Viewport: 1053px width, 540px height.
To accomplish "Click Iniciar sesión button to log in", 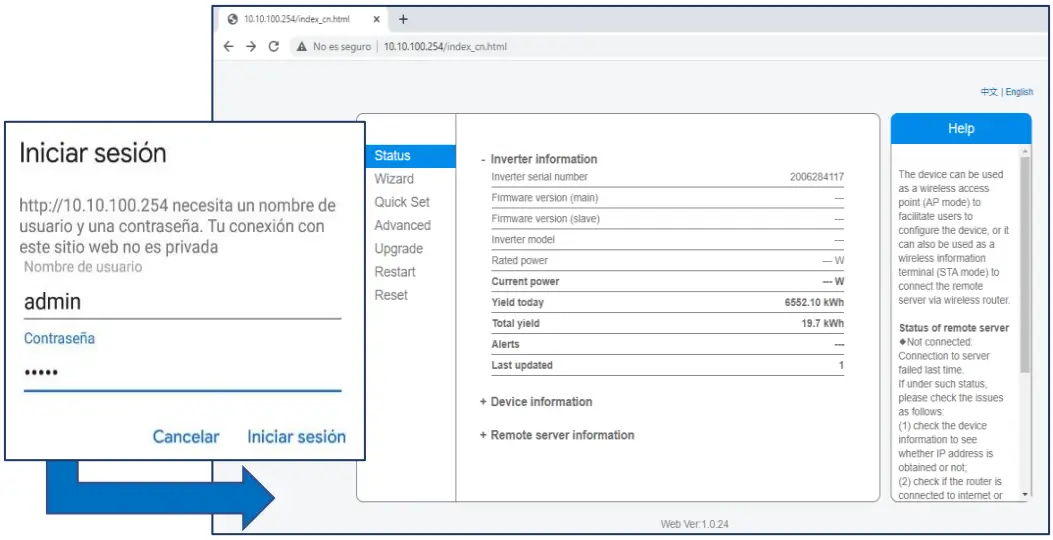I will (296, 437).
